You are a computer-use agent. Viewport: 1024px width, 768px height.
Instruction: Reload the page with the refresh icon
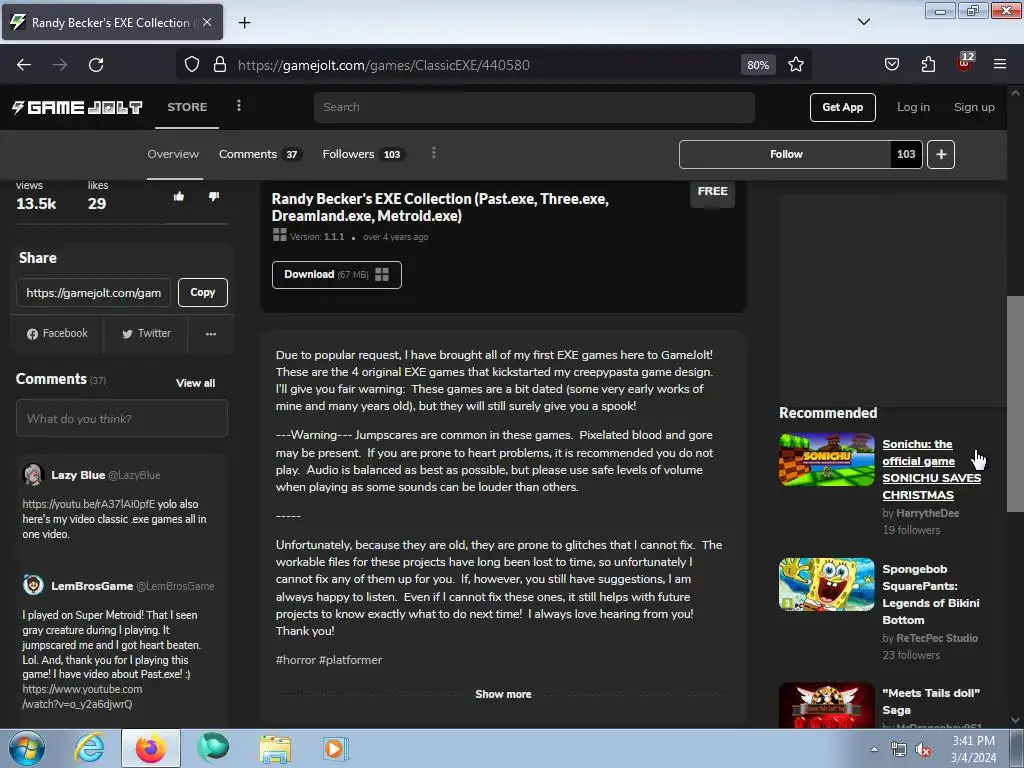pyautogui.click(x=96, y=65)
